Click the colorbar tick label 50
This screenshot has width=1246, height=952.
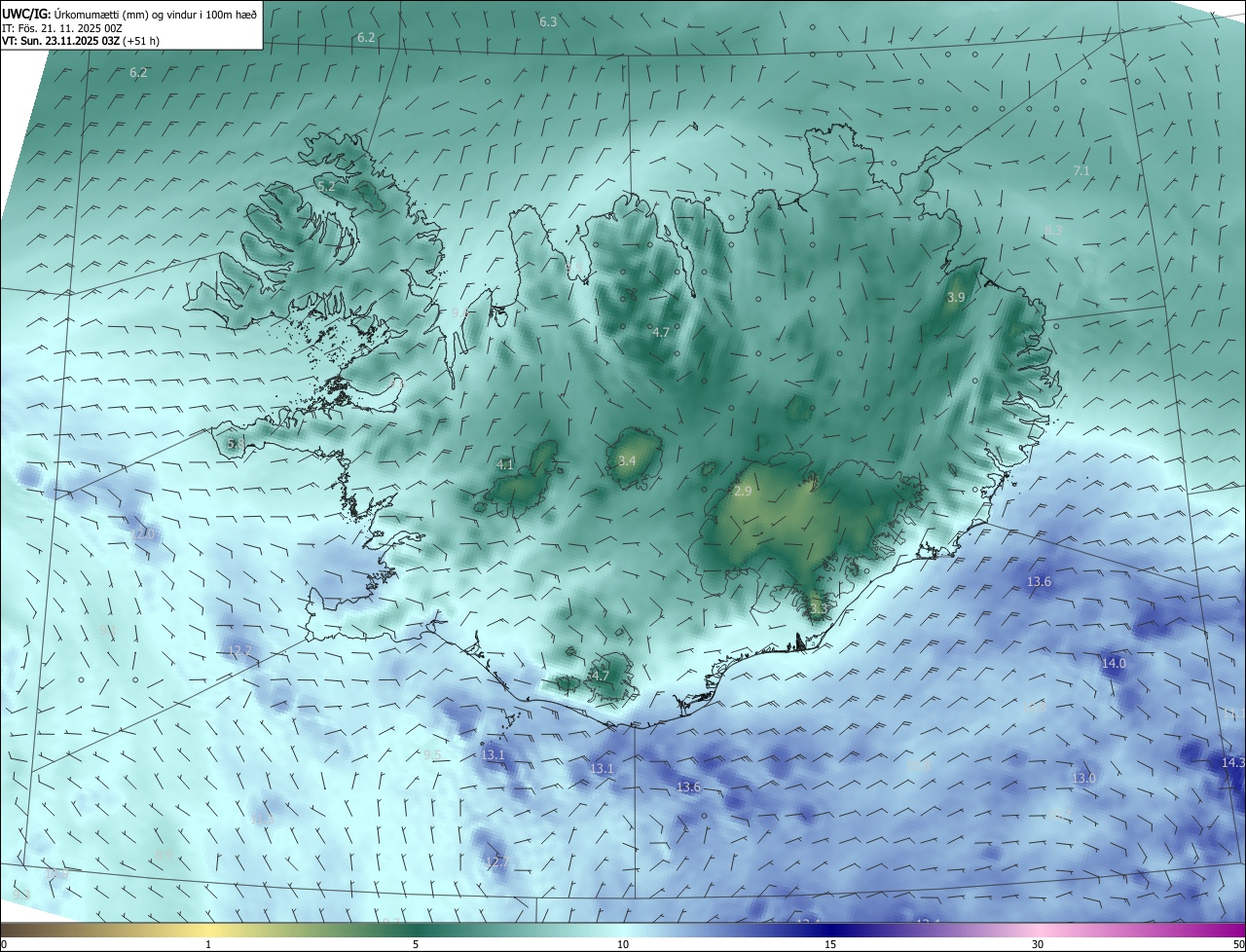click(1238, 944)
